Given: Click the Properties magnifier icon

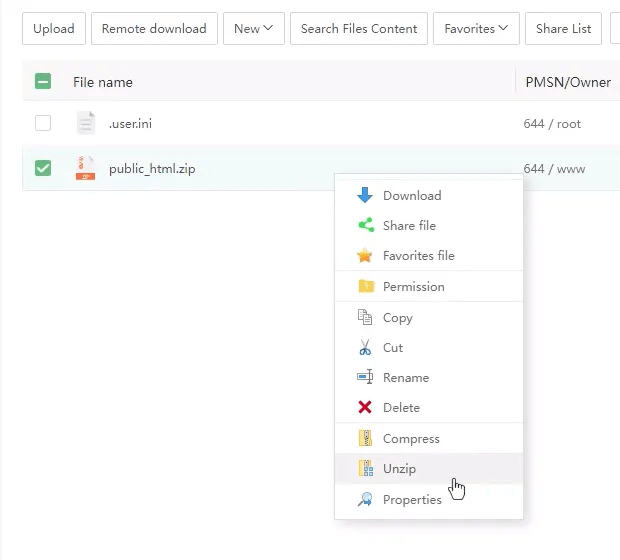Looking at the screenshot, I should pyautogui.click(x=365, y=499).
